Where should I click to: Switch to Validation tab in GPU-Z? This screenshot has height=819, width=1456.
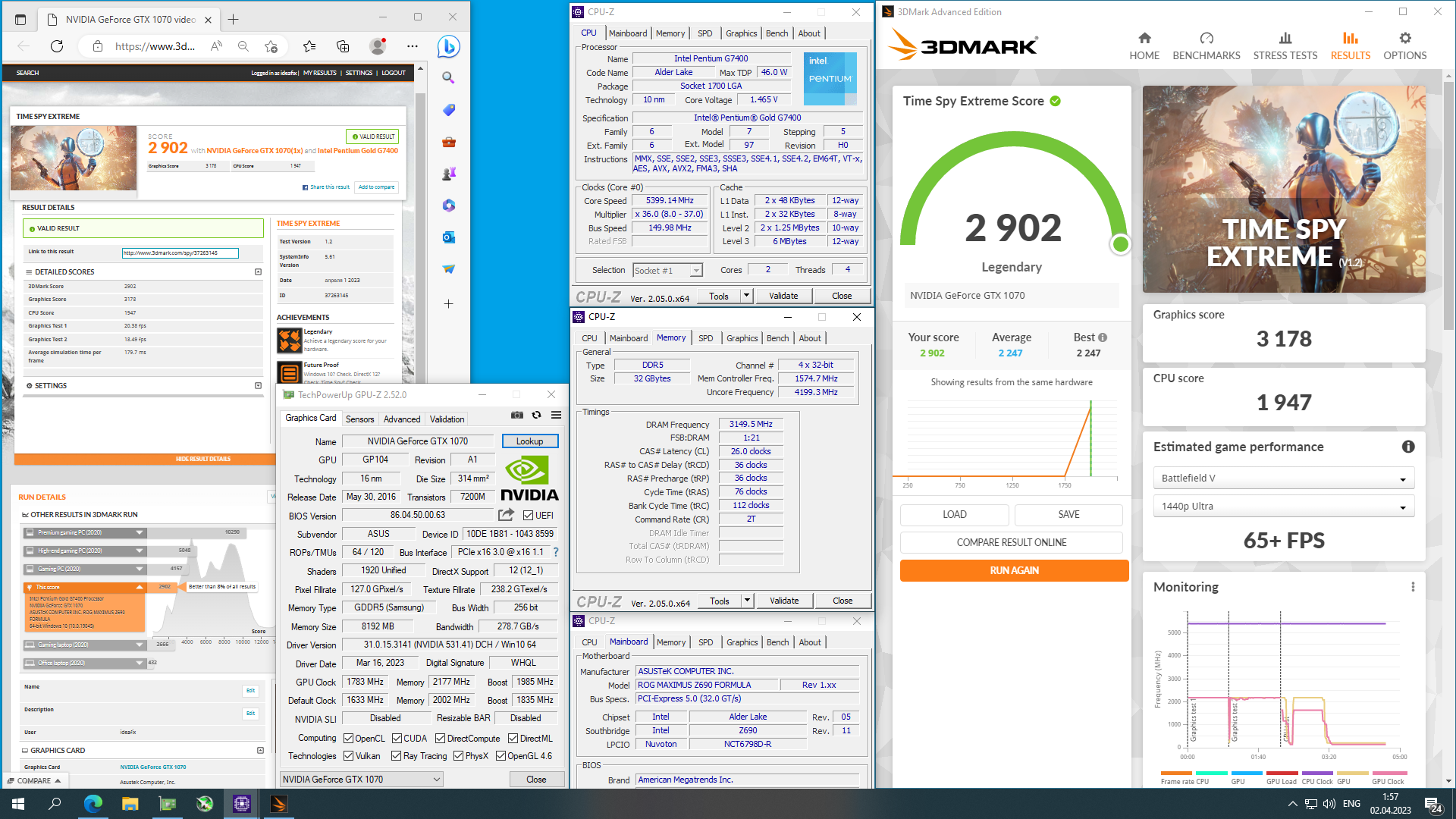pos(447,419)
